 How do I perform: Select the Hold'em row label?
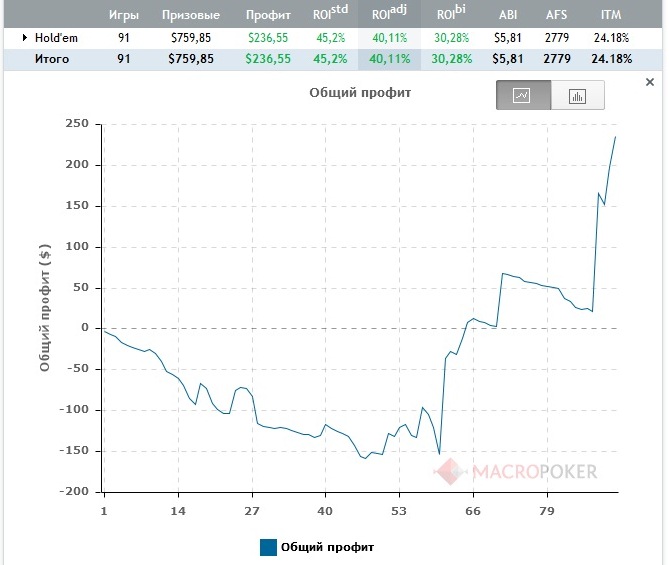(56, 38)
